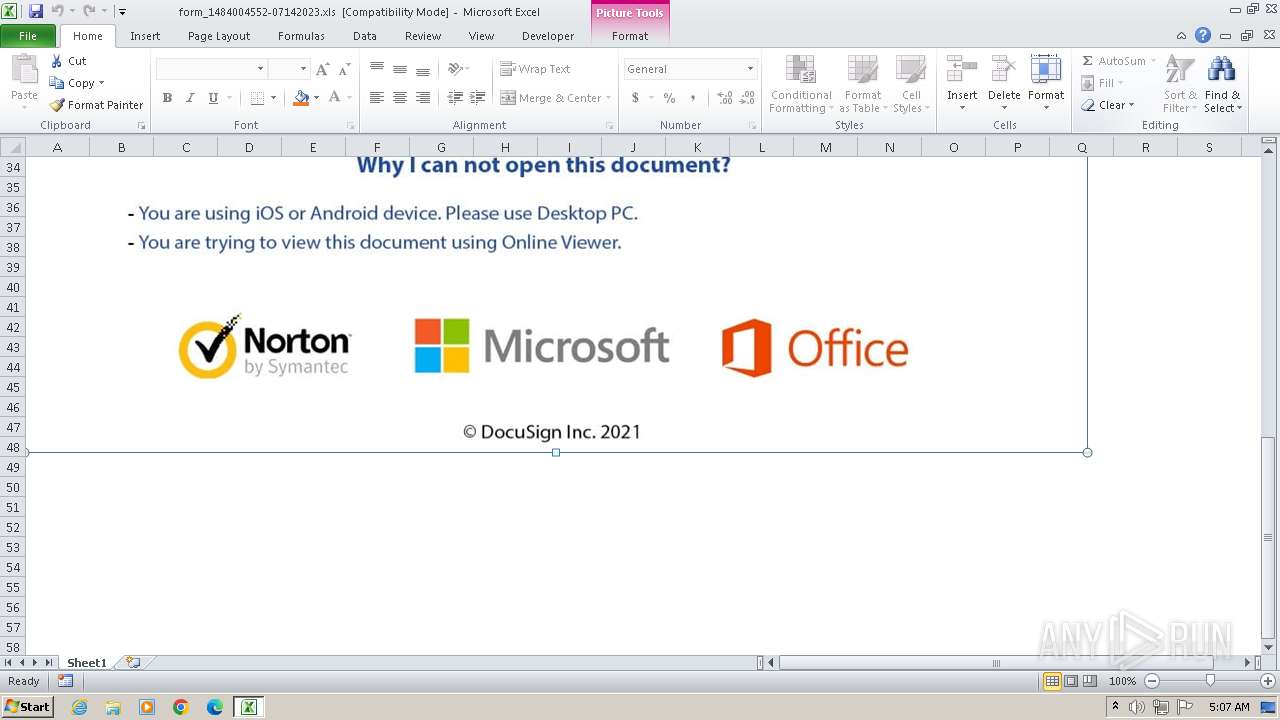Launch Google Chrome from taskbar

(x=181, y=707)
